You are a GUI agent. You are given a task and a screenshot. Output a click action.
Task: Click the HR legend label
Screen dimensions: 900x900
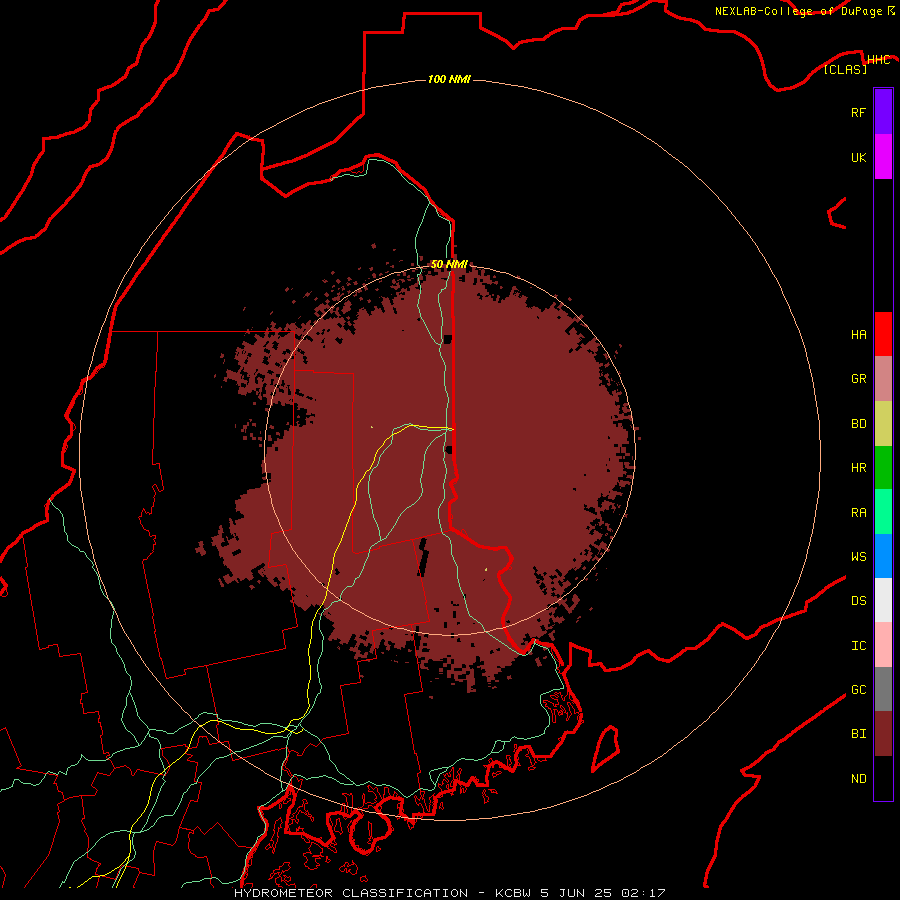(858, 468)
